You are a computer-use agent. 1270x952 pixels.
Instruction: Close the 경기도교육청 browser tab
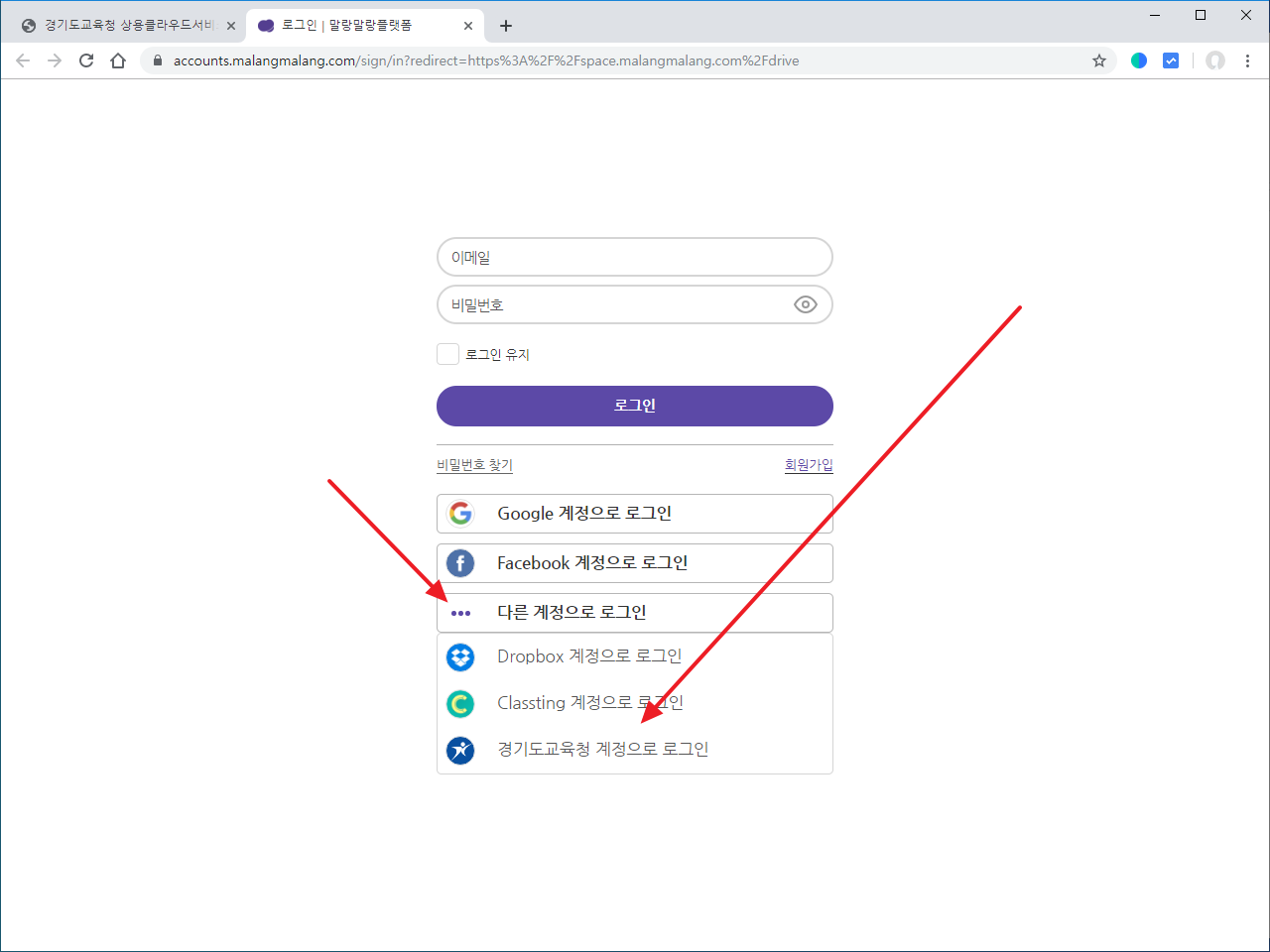pyautogui.click(x=231, y=26)
